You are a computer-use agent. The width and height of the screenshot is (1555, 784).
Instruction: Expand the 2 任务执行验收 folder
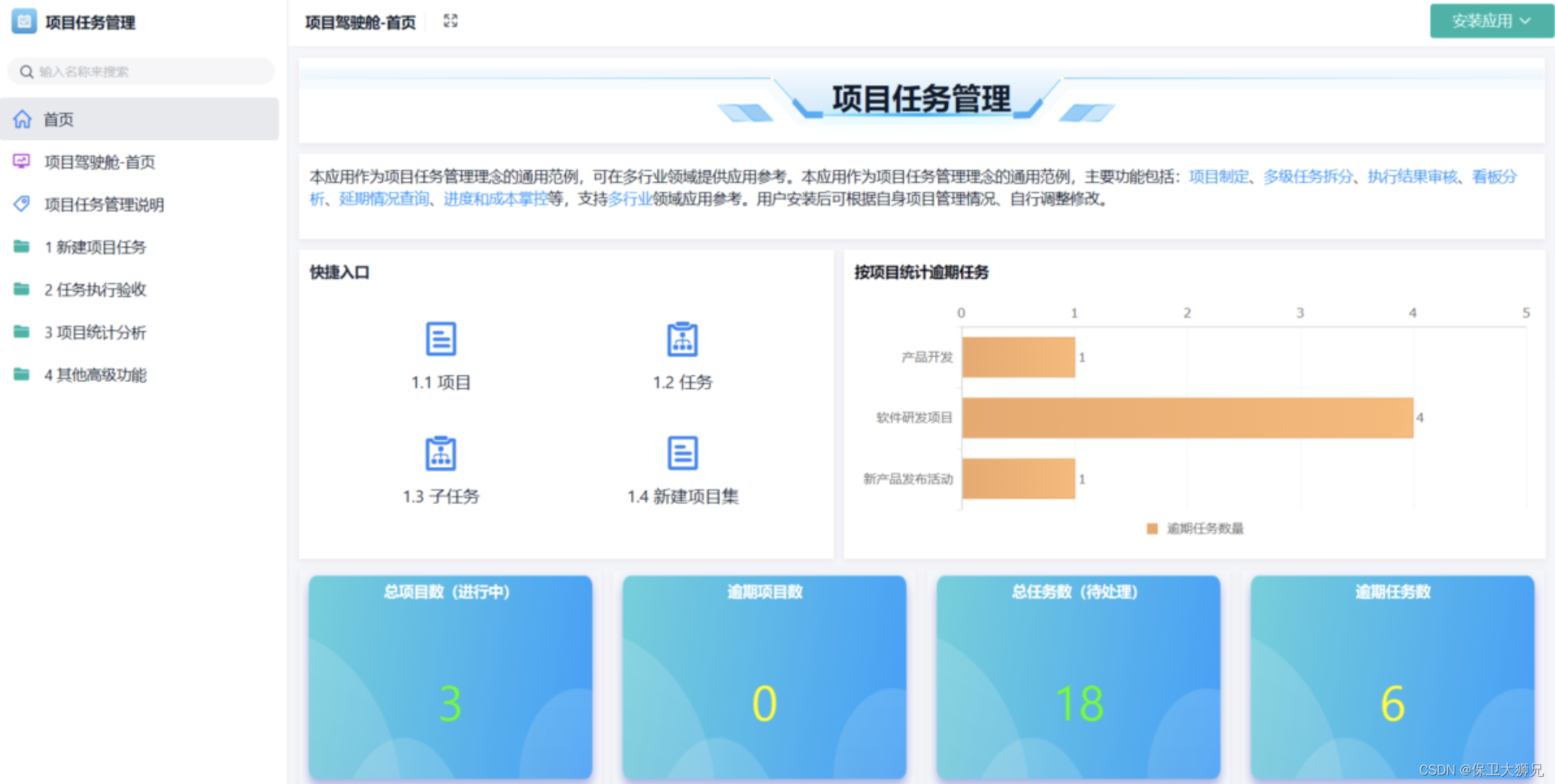[x=95, y=289]
